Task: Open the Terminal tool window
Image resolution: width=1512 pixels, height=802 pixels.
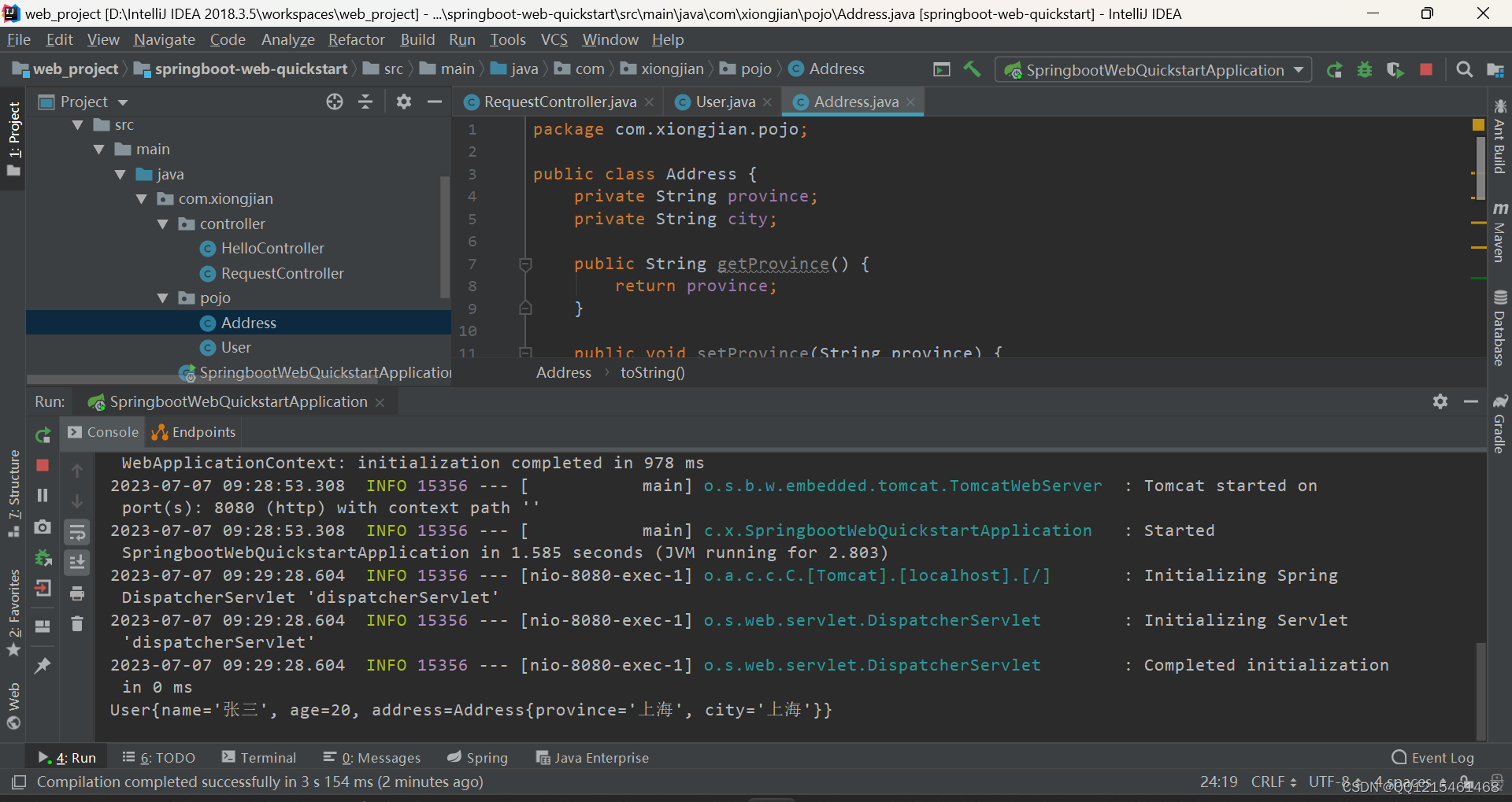Action: tap(259, 757)
